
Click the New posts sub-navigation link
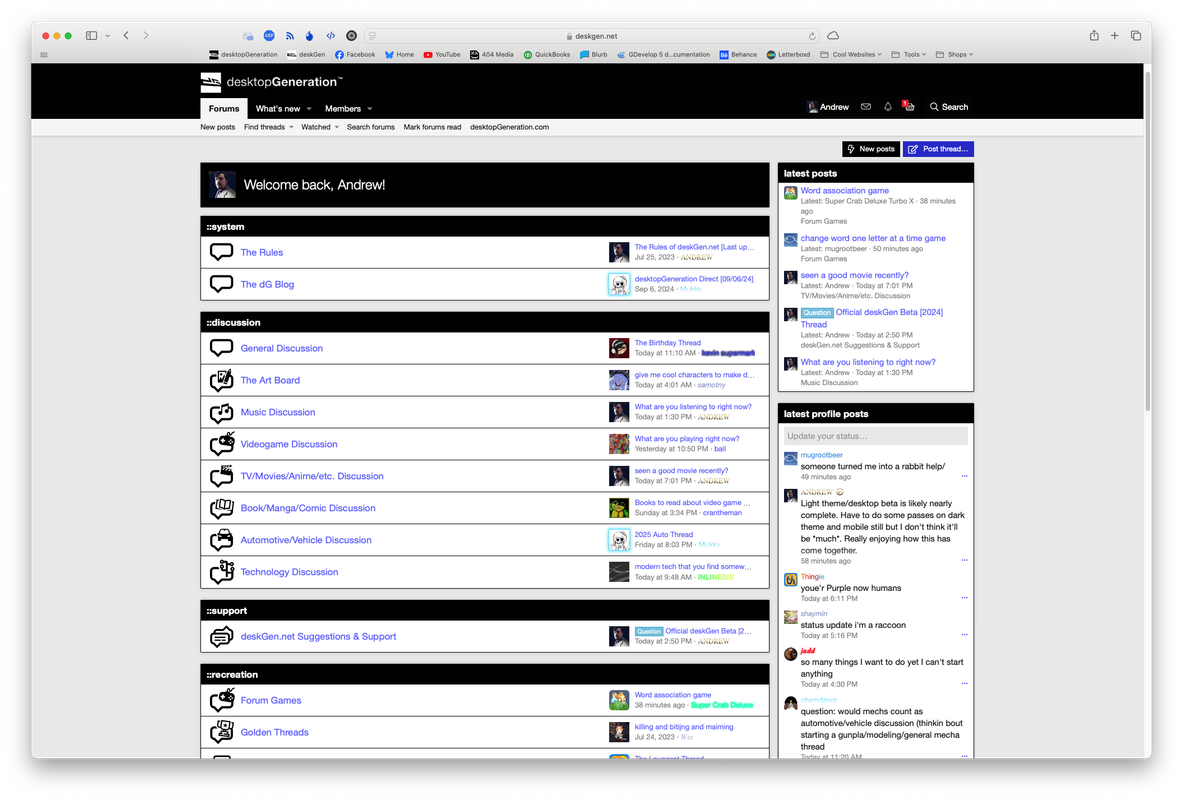click(x=217, y=127)
